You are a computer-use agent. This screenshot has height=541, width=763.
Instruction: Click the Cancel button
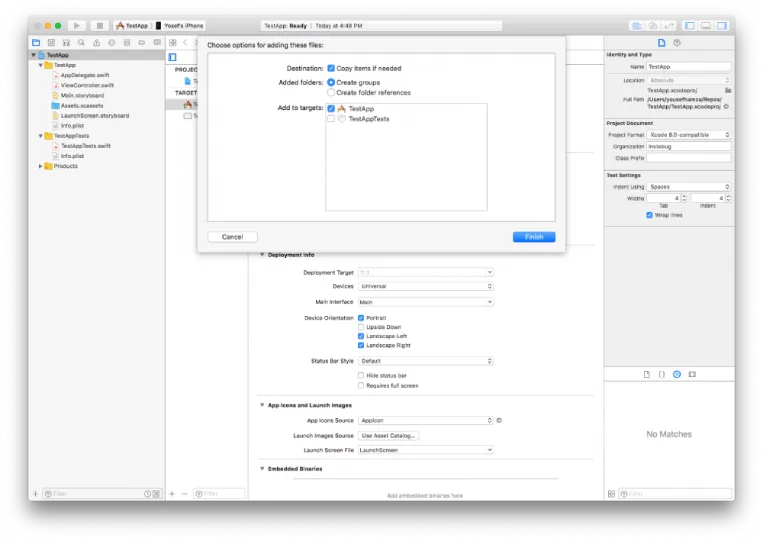tap(232, 237)
